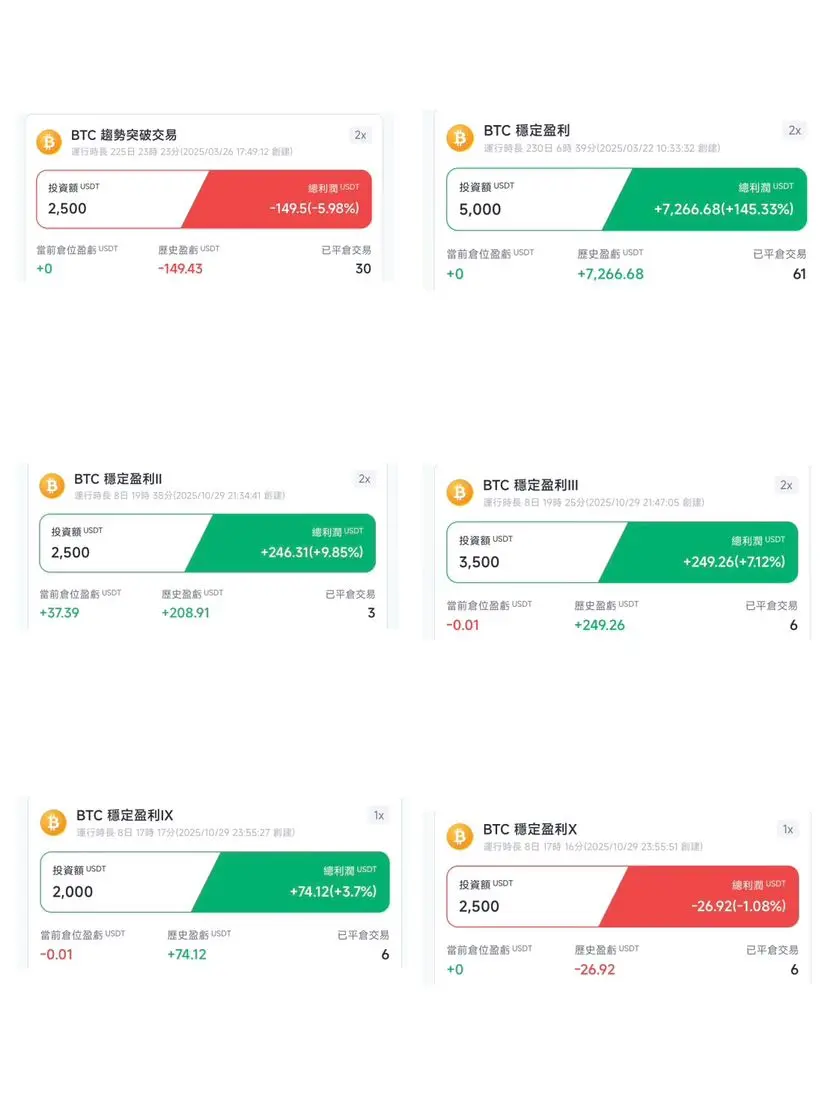This screenshot has width=828, height=1099.
Task: Open the BTC 趨勢突破交易 strategy title
Action: 124,134
